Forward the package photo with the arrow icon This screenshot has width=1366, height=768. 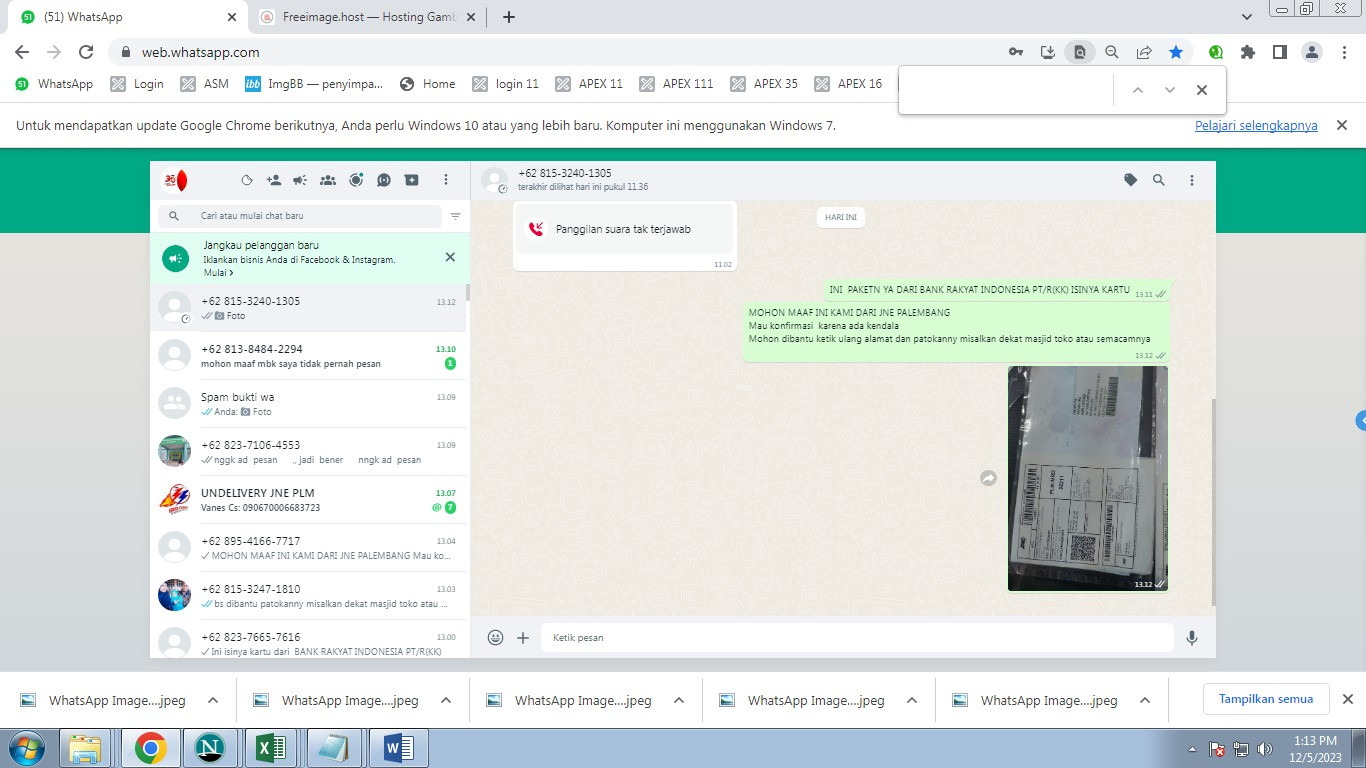(988, 479)
